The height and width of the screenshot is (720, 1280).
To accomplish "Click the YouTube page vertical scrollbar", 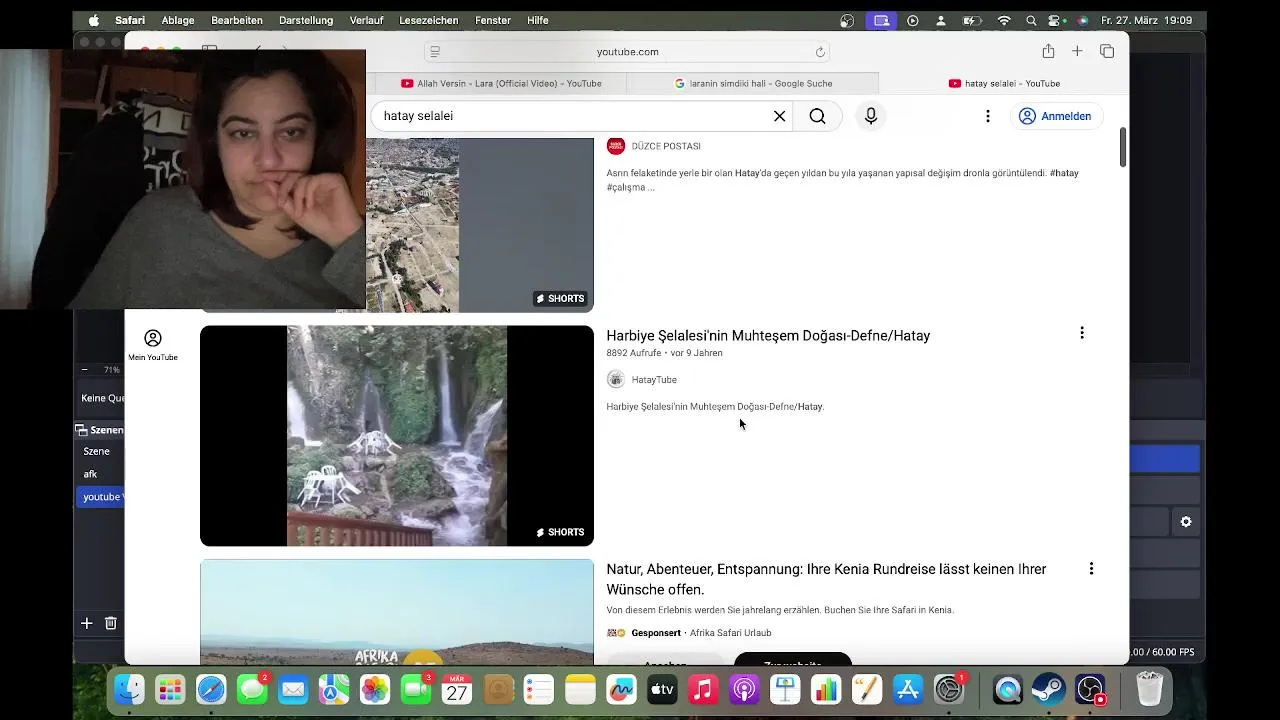I will 1123,147.
